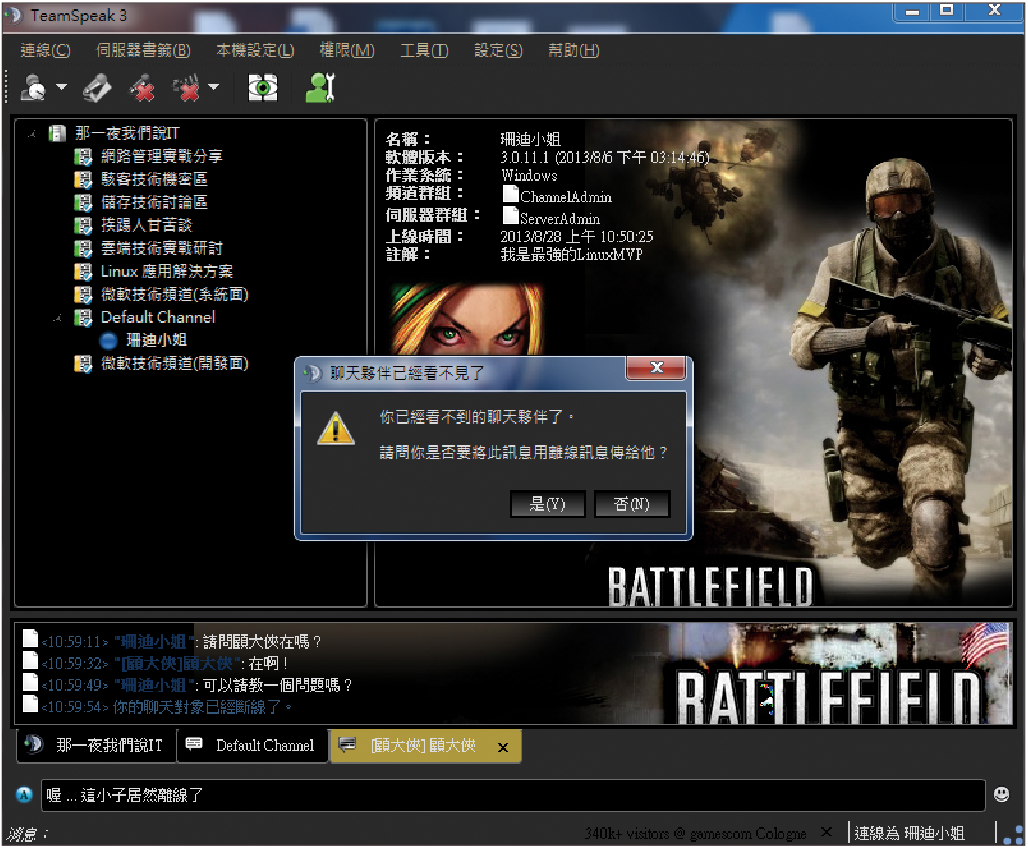The width and height of the screenshot is (1028, 849).
Task: Click the ChannelAdmin group icon
Action: (510, 193)
